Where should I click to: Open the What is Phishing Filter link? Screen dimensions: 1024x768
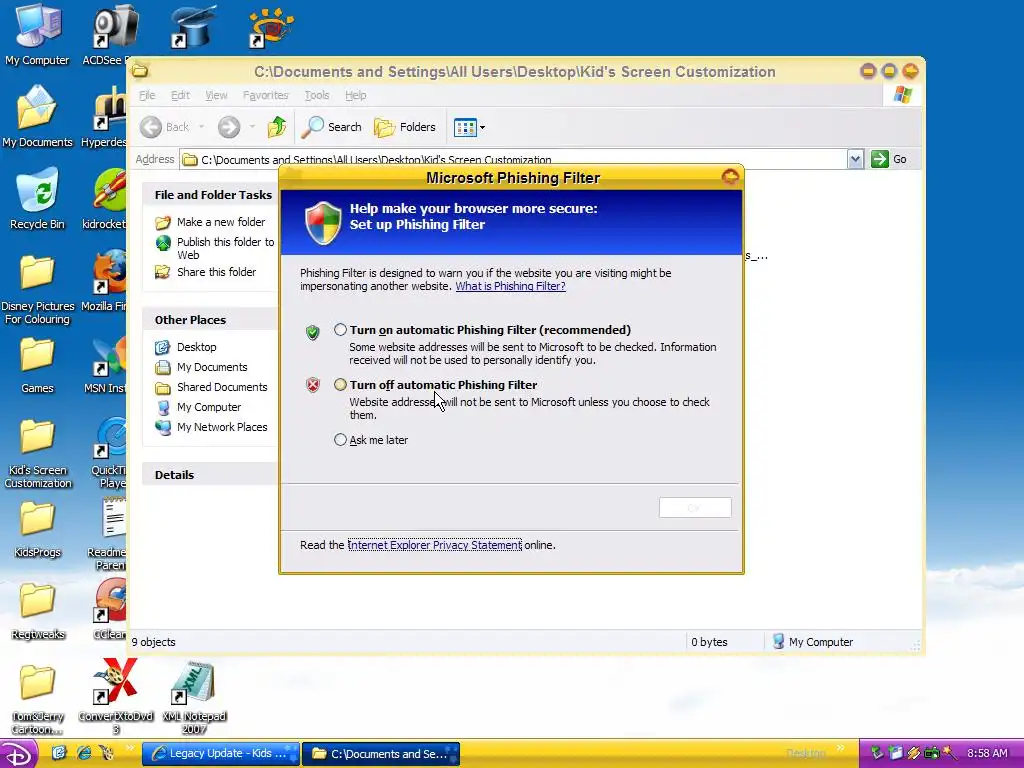[x=510, y=286]
